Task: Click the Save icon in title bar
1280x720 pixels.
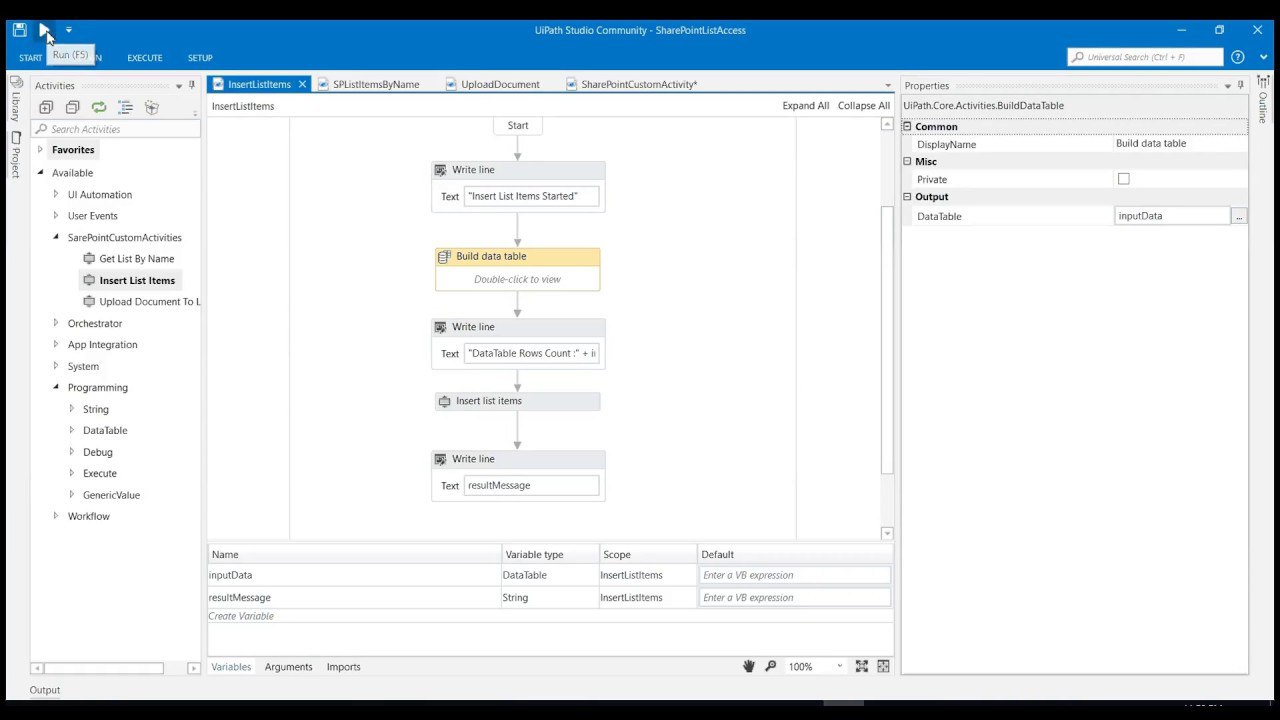Action: pyautogui.click(x=19, y=30)
